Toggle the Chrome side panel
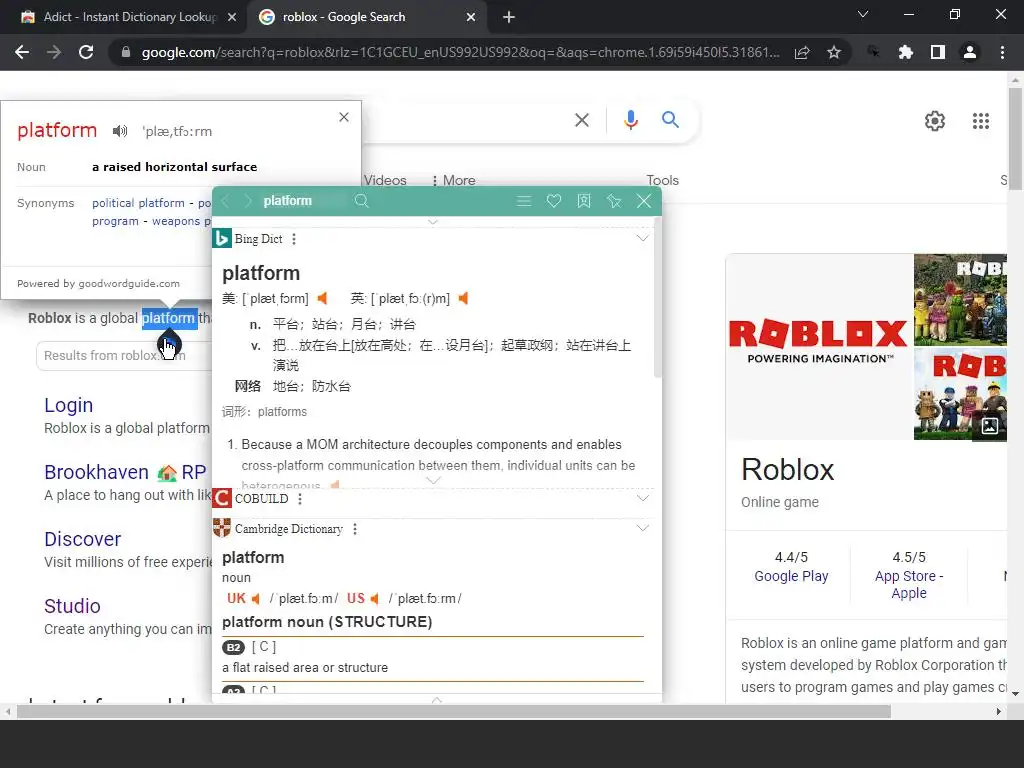 click(938, 52)
